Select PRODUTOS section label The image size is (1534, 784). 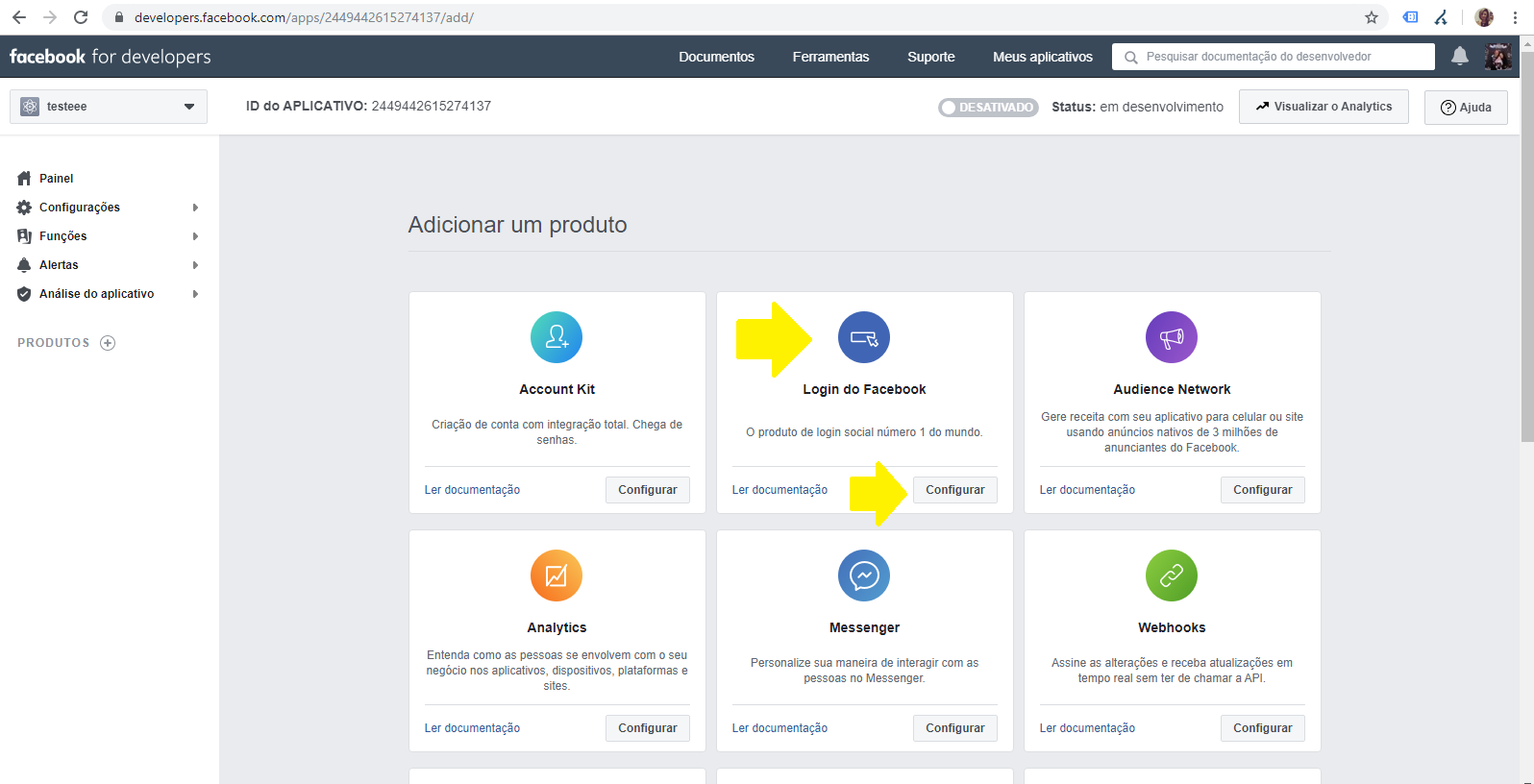pos(54,343)
